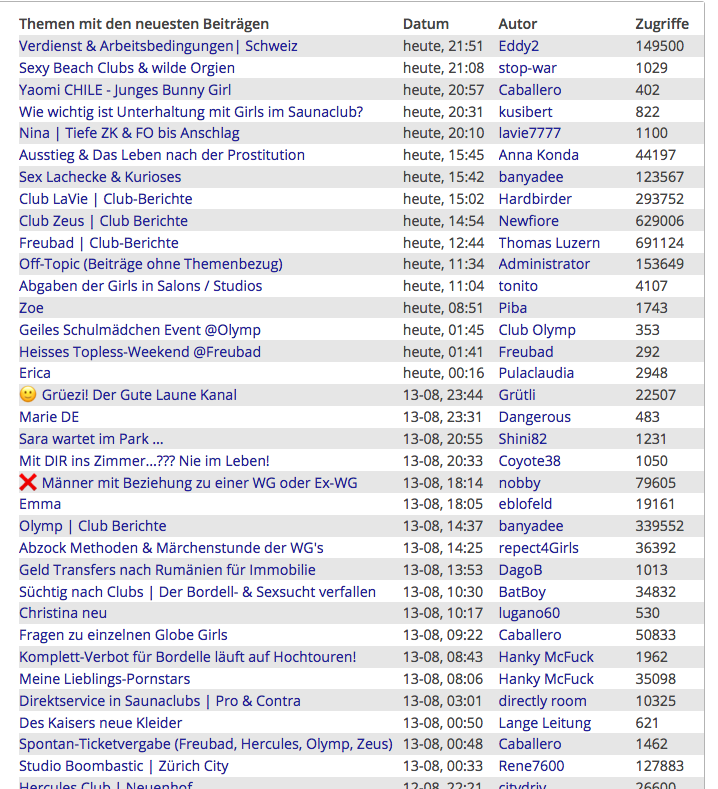
Task: Open 'Abzock Methoden & Märchenstunde der WG's' thread
Action: point(171,548)
